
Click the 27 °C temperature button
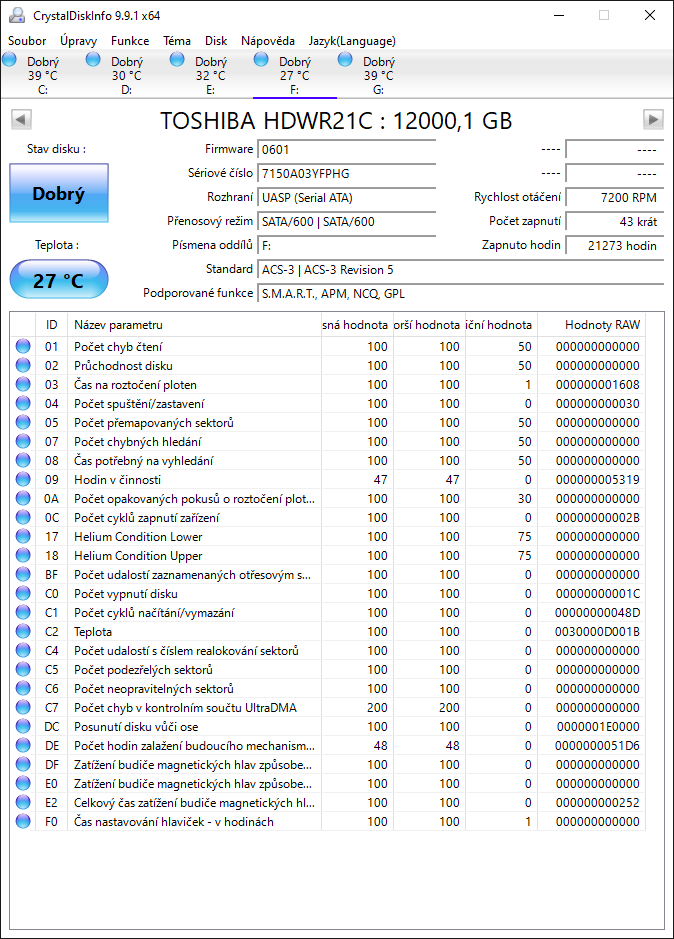[x=59, y=280]
